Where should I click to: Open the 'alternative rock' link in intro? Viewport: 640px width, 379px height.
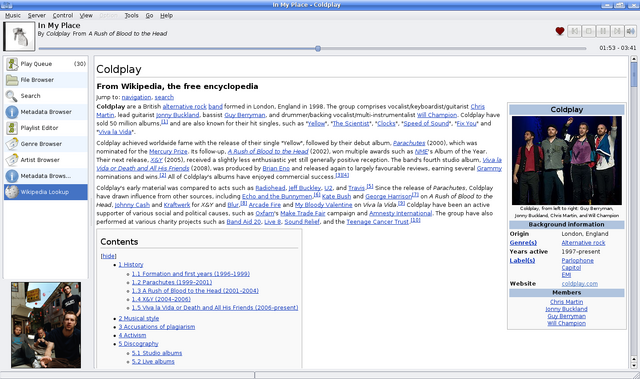point(184,106)
